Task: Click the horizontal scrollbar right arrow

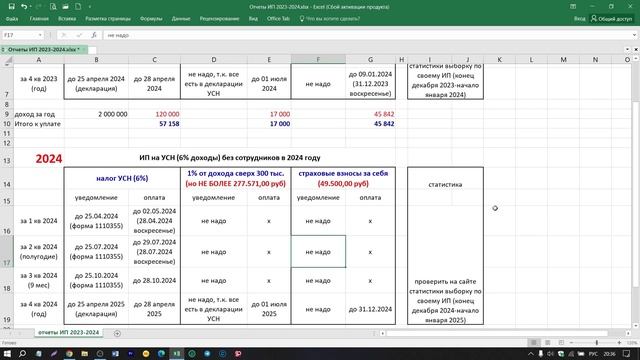Action: [628, 333]
